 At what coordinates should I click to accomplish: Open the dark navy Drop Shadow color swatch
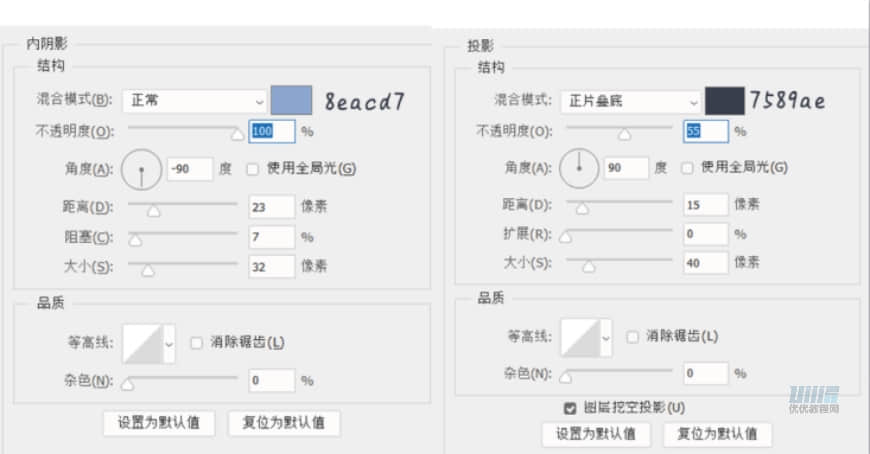[723, 100]
